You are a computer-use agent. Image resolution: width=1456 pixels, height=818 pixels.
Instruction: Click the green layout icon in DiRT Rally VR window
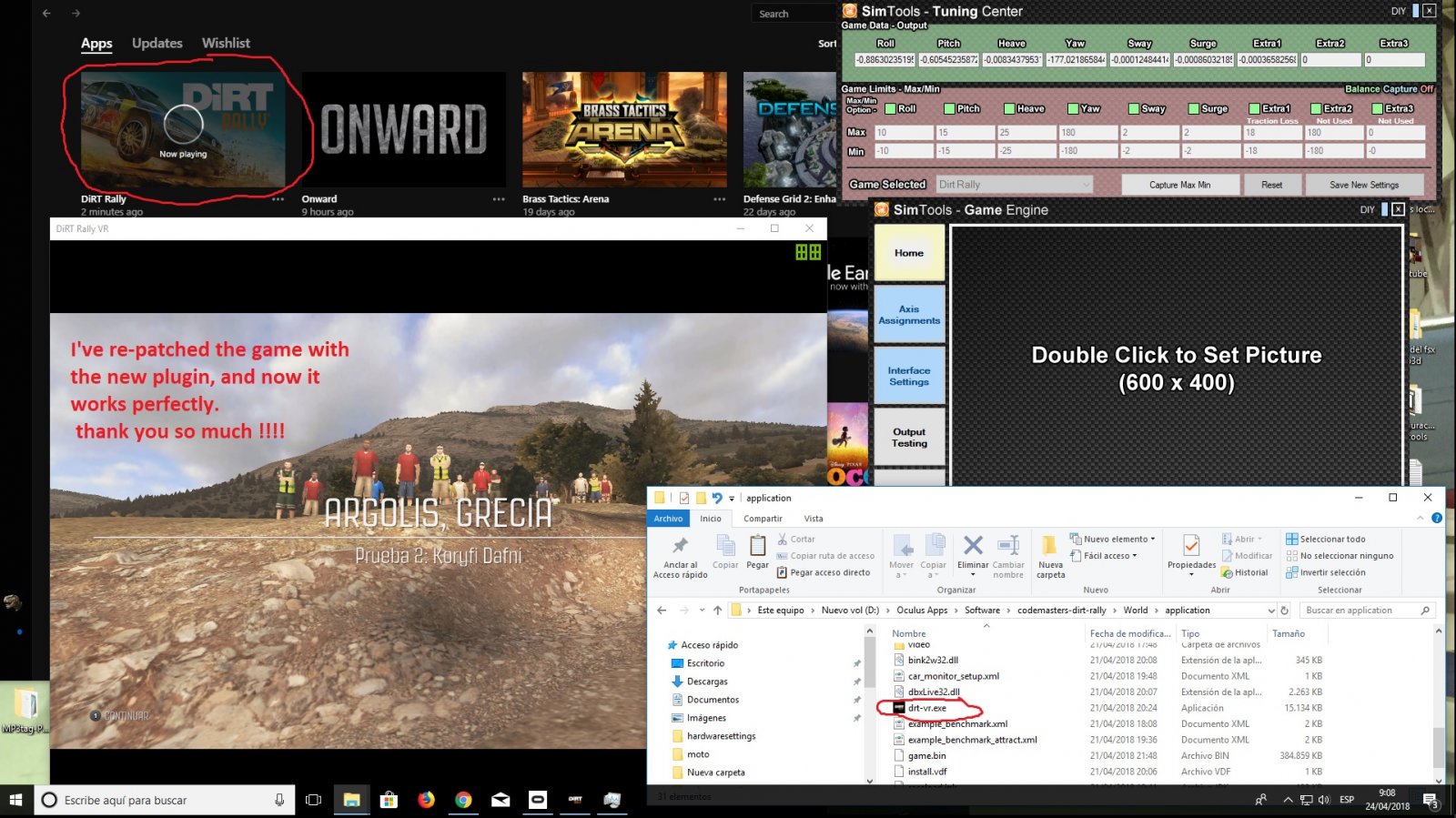[x=808, y=252]
